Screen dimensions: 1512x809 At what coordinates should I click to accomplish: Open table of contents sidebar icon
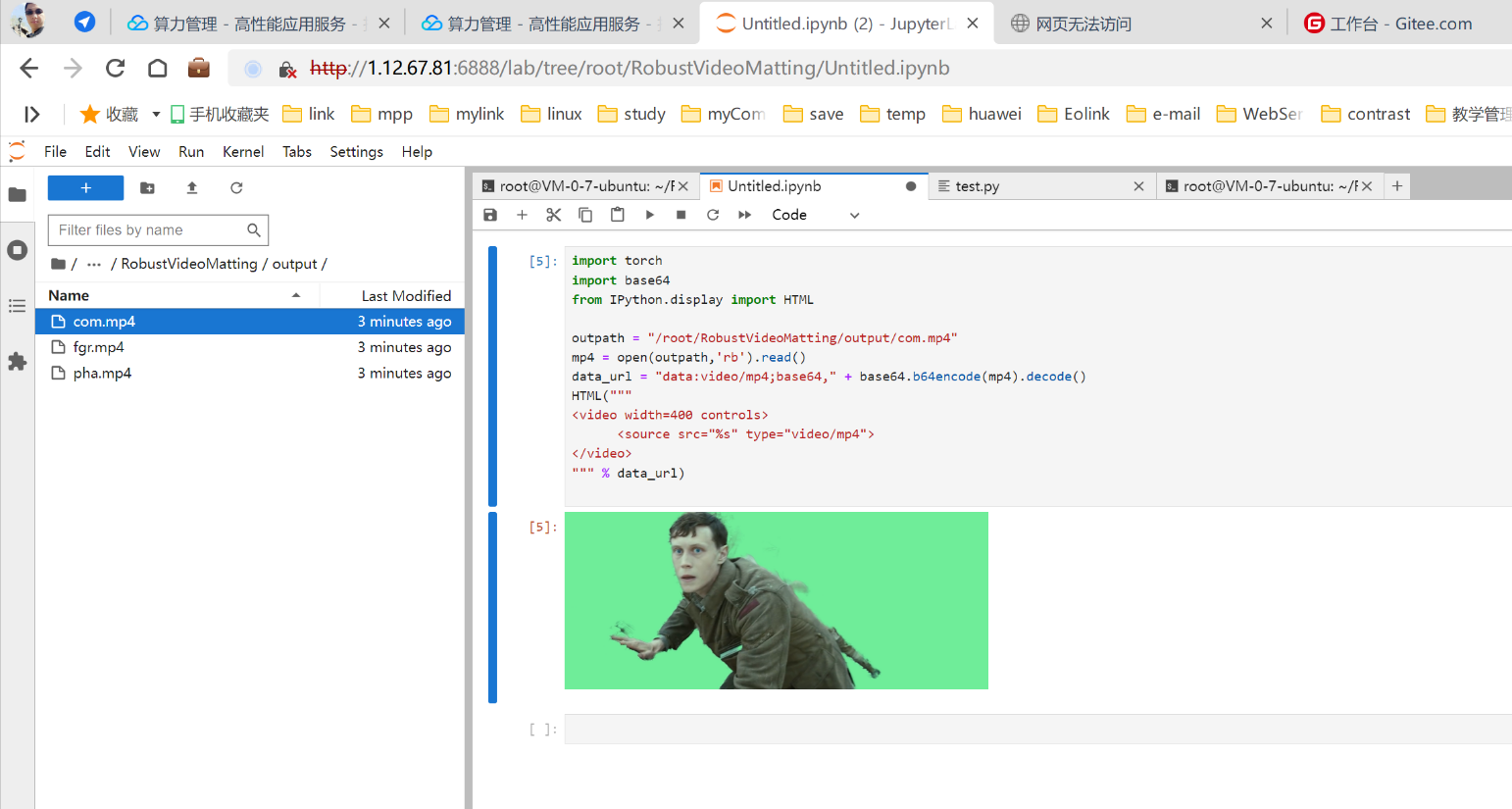(17, 306)
